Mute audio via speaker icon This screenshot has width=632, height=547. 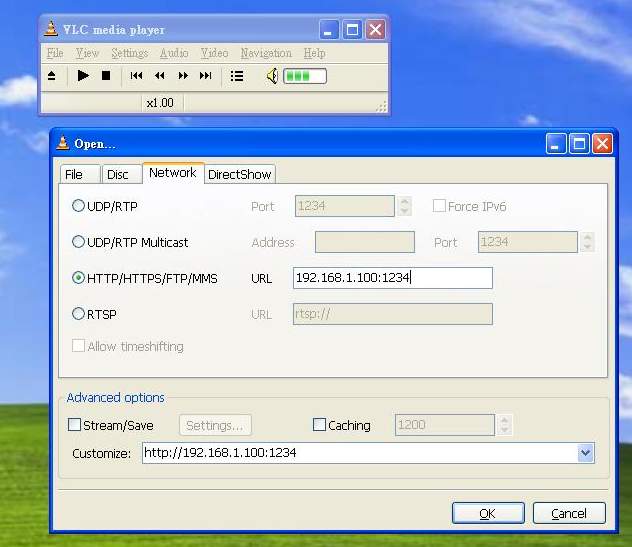pyautogui.click(x=271, y=76)
